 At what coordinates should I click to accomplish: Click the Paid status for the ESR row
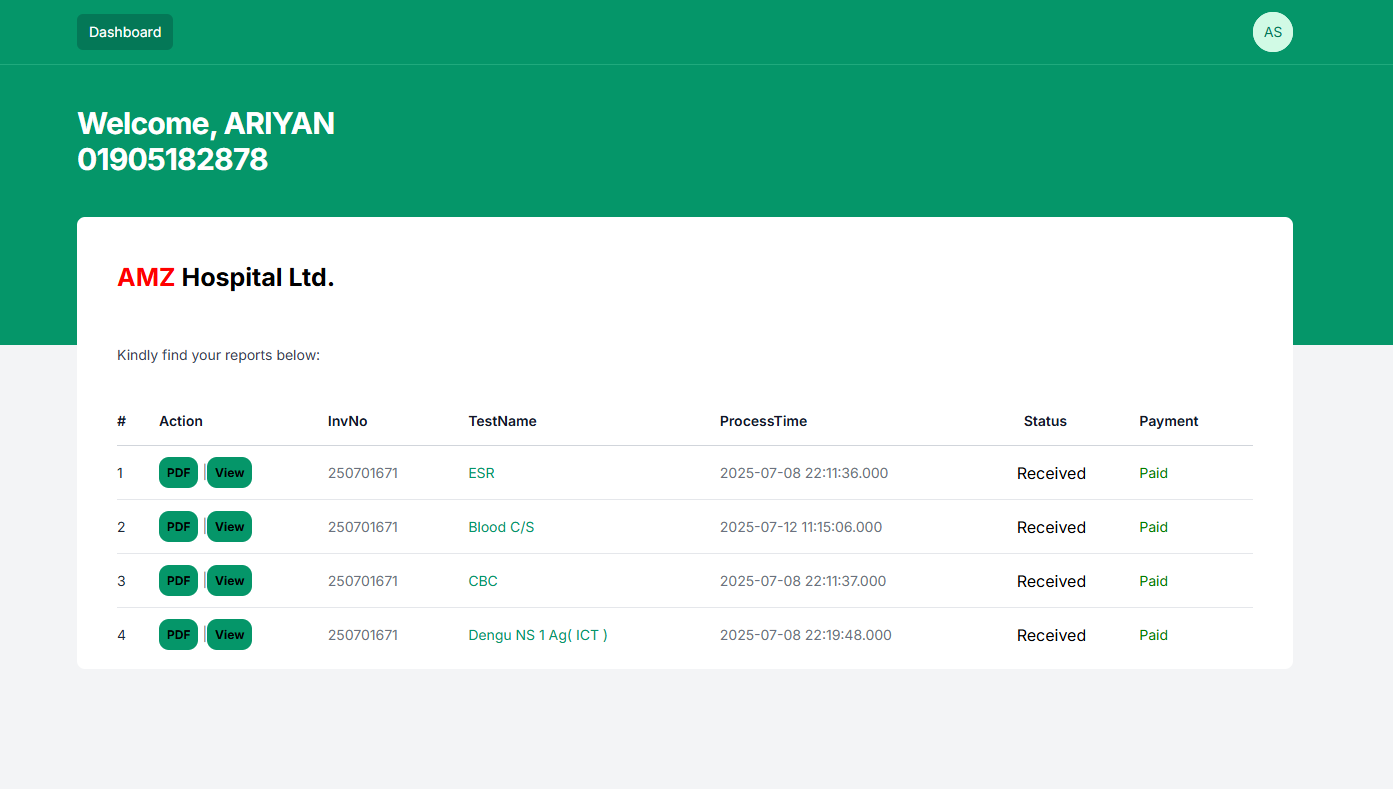pyautogui.click(x=1153, y=473)
